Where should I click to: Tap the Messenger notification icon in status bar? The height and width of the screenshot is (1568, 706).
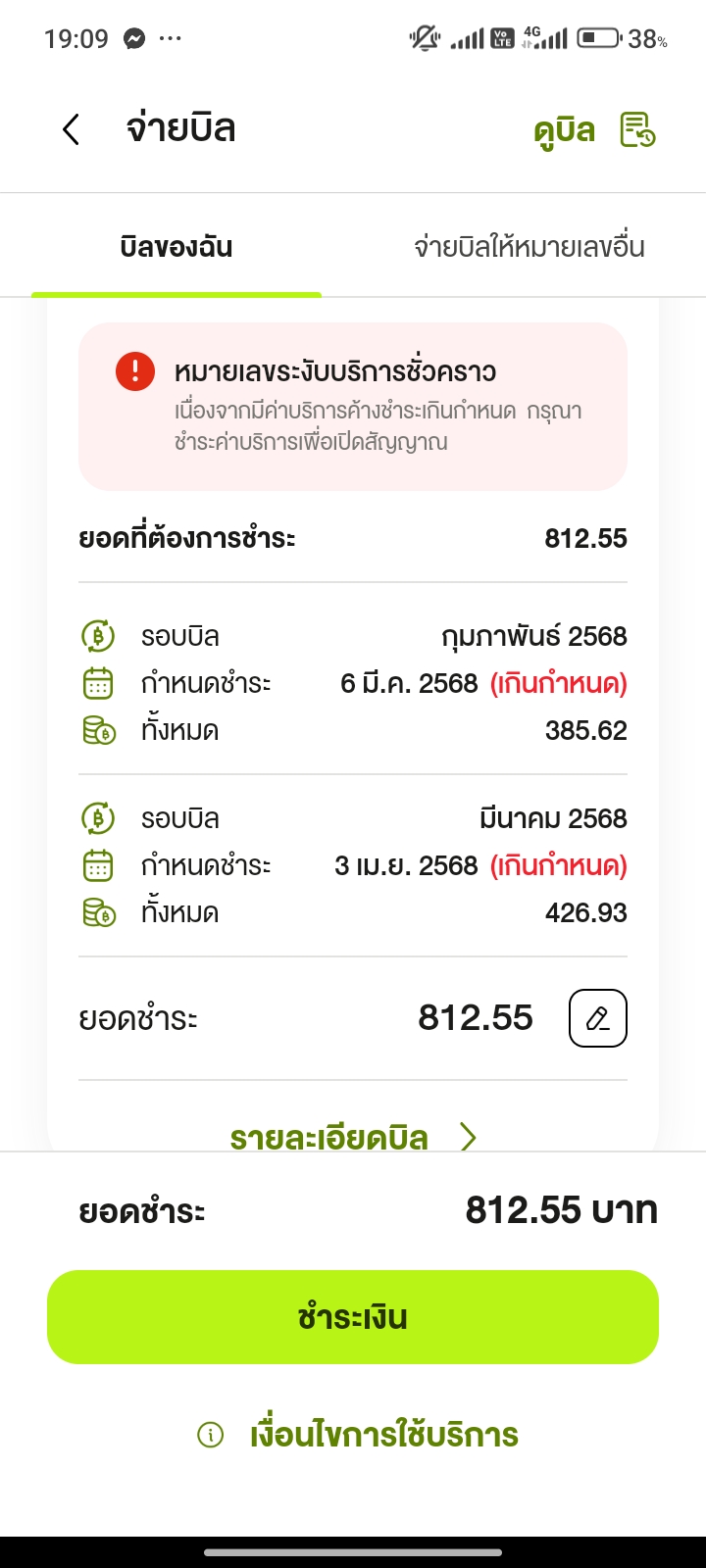point(134,39)
